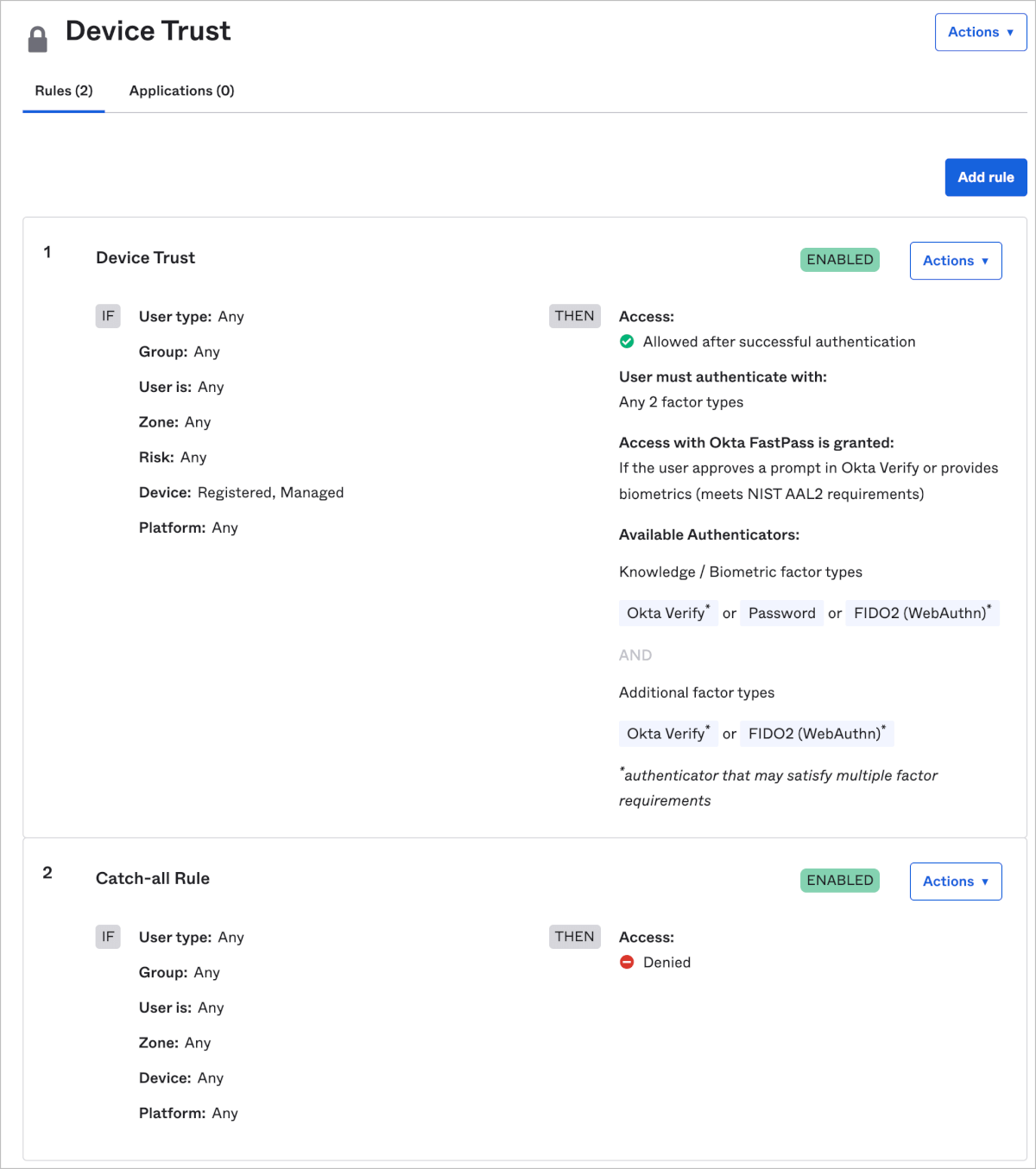
Task: Click the THEN badge in the Device Trust rule
Action: [x=574, y=316]
